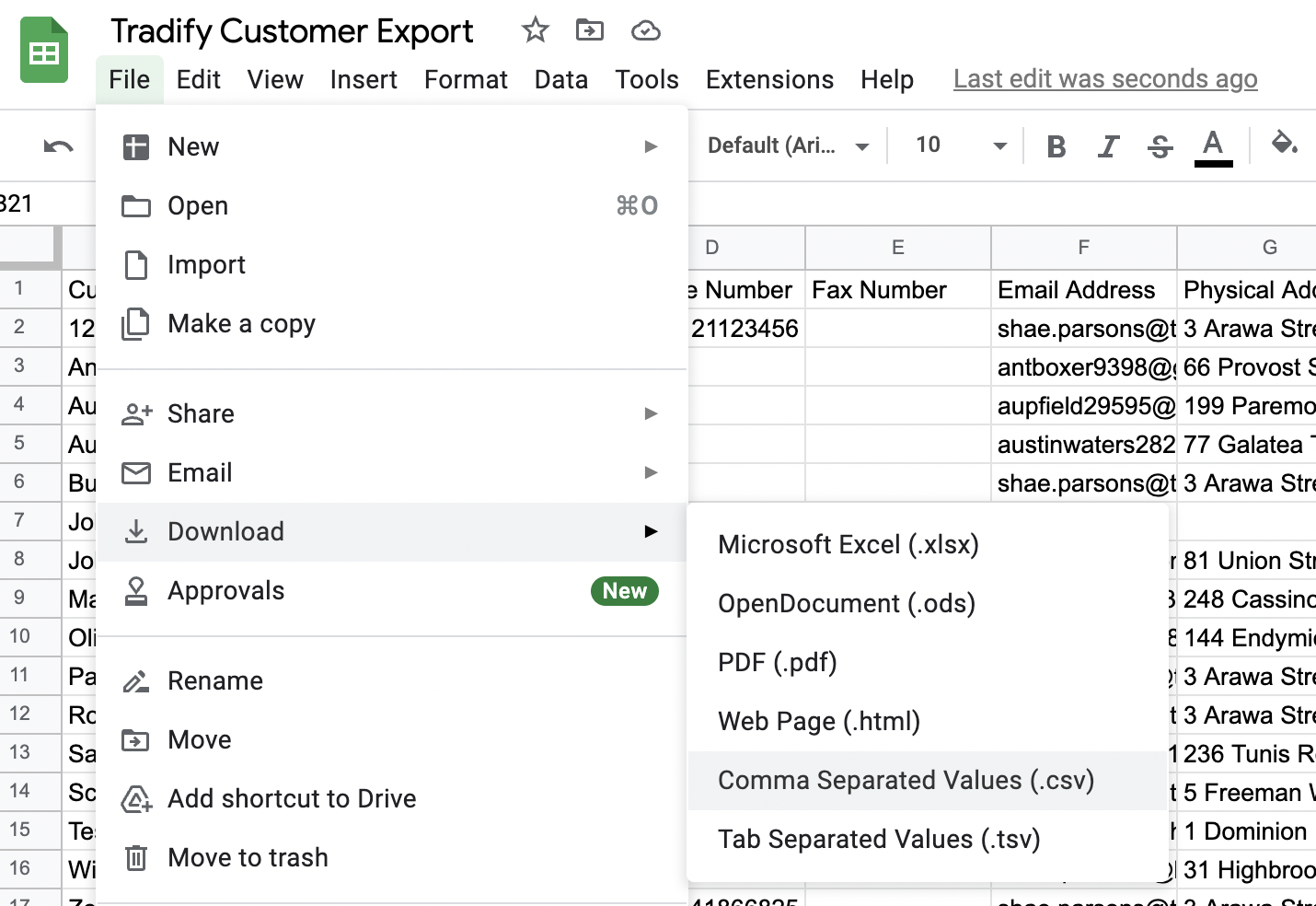
Task: Expand the Share submenu arrow
Action: pyautogui.click(x=651, y=413)
